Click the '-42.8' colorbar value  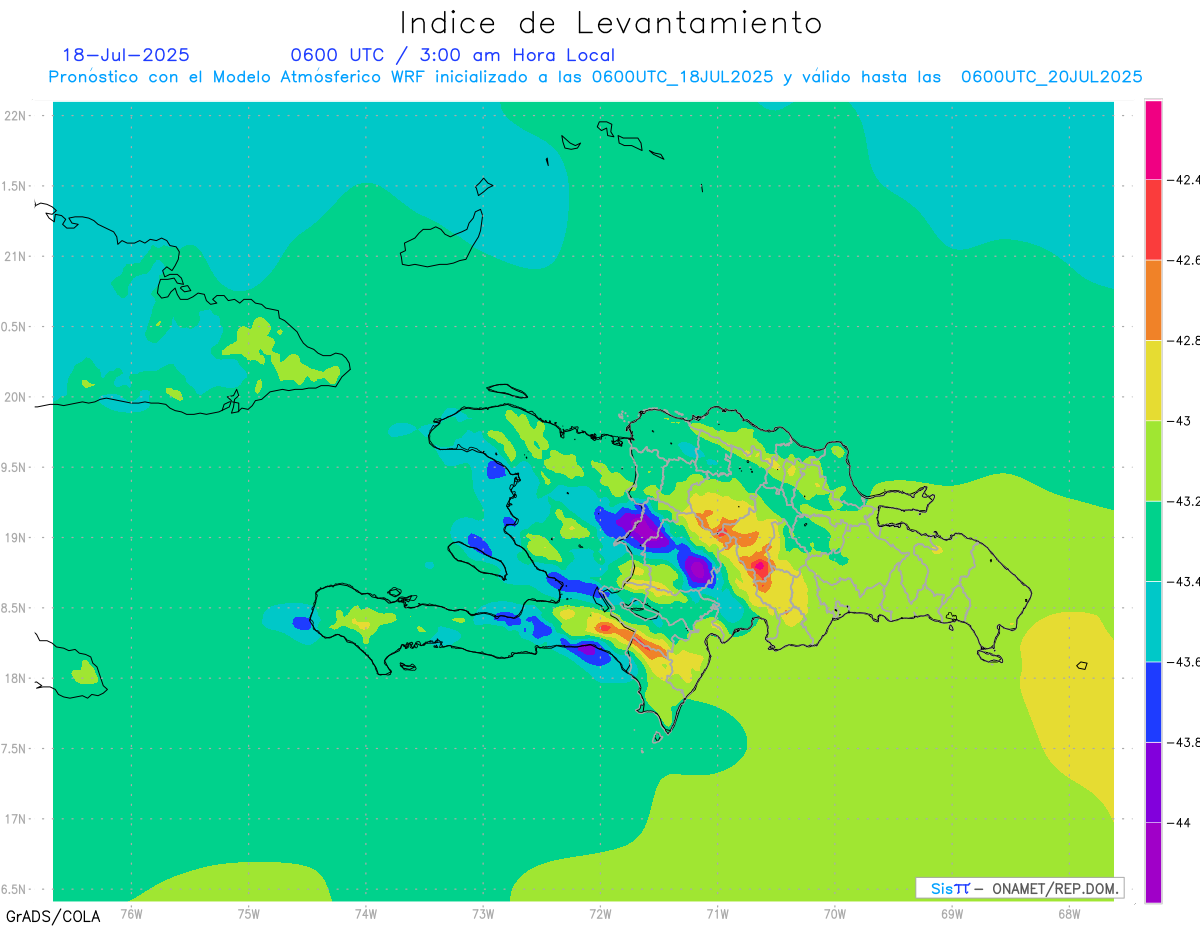point(1182,341)
